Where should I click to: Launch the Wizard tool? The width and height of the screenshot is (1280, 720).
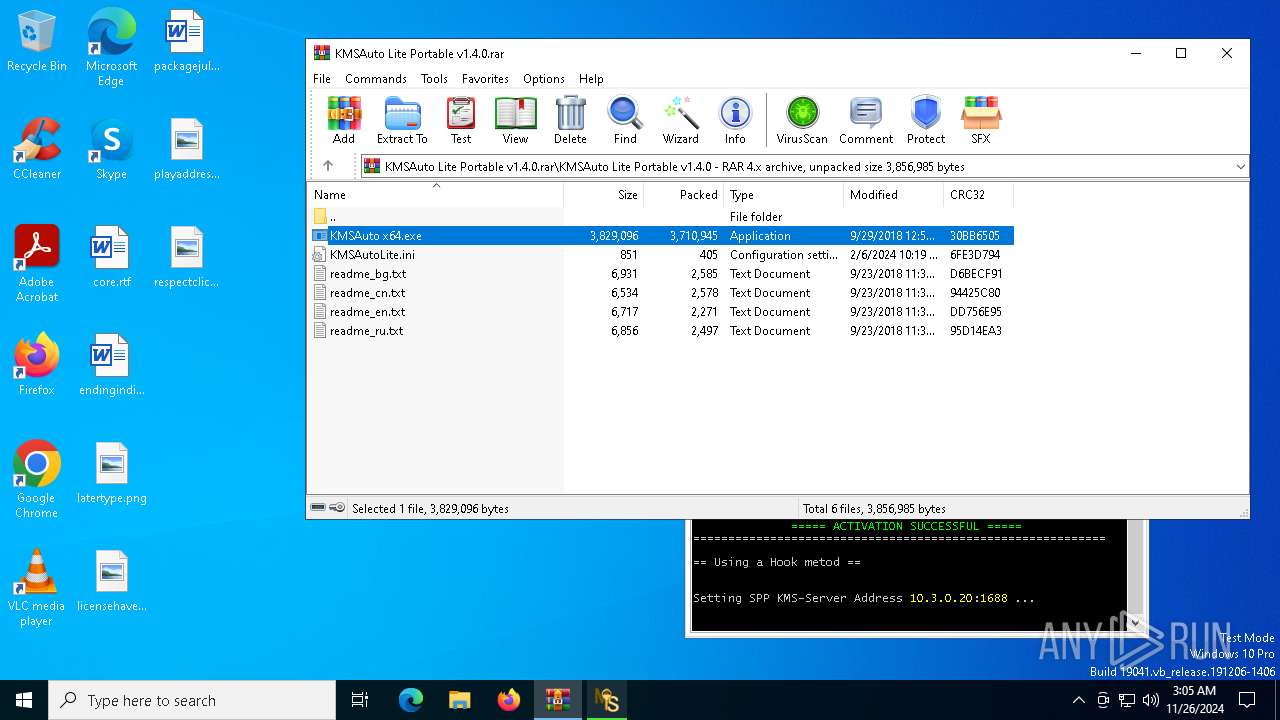680,120
